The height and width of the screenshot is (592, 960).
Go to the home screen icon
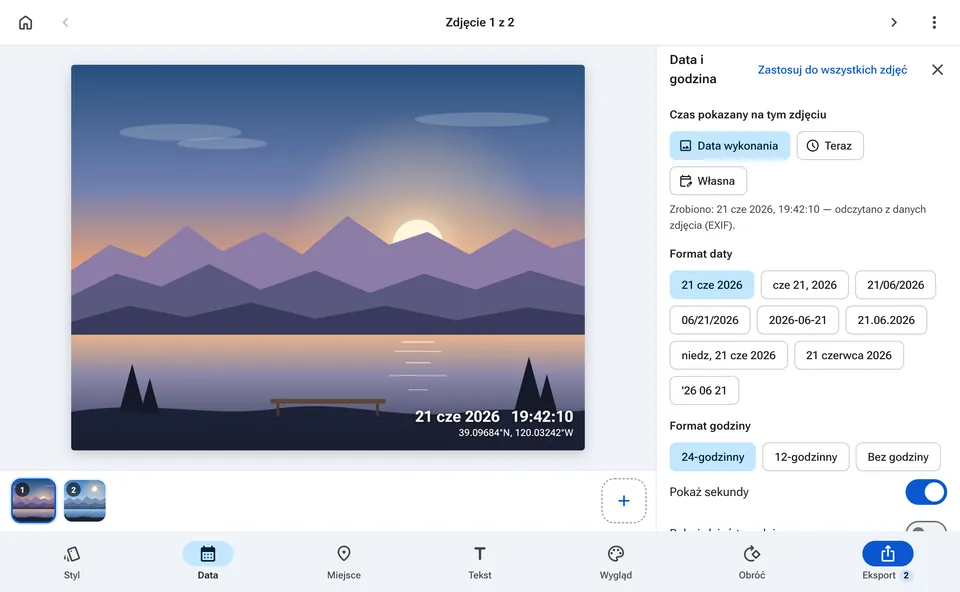click(x=25, y=23)
